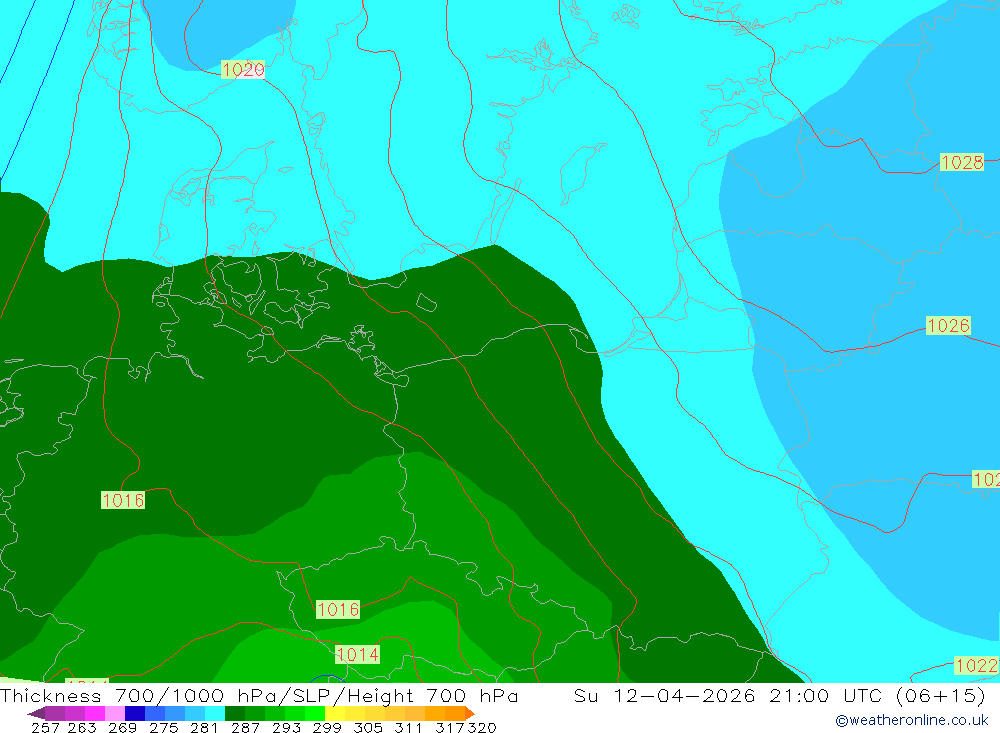Select the cyan legend swatch
Image resolution: width=1000 pixels, height=733 pixels.
(x=215, y=713)
